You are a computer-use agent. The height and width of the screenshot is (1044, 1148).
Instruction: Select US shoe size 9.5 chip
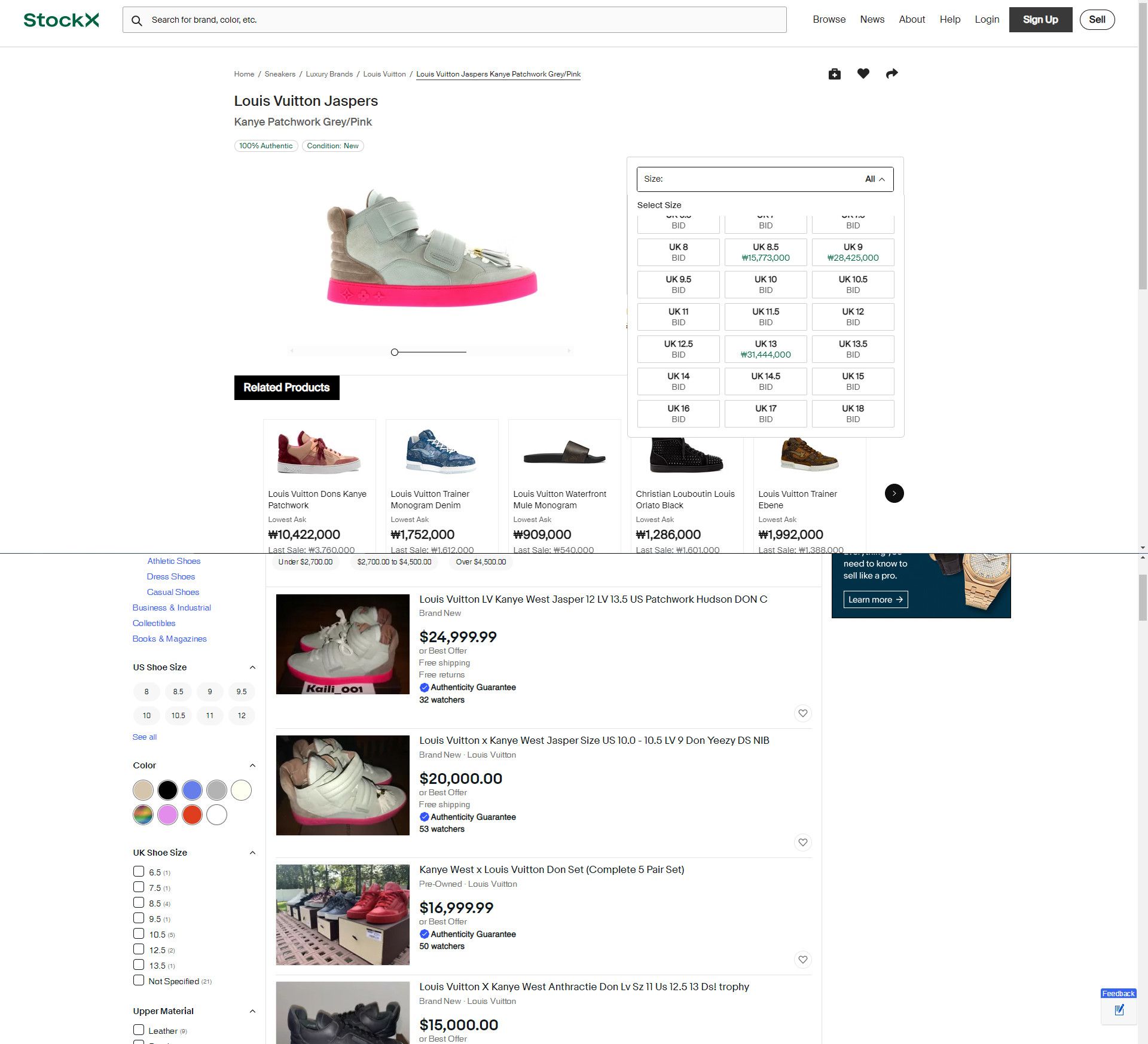[242, 692]
